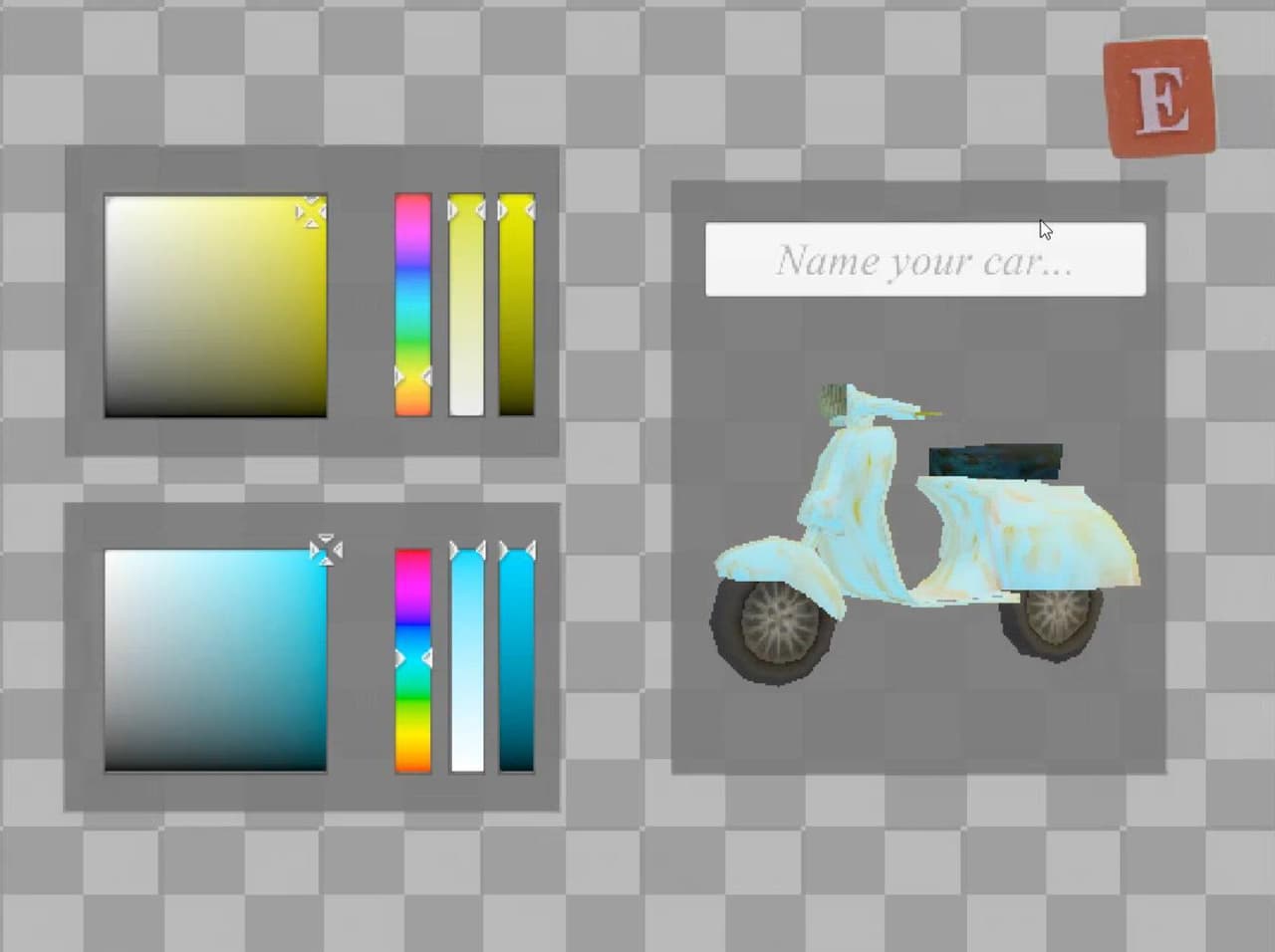Click the picker handle on the yellow color square
The image size is (1275, 952).
pyautogui.click(x=311, y=212)
